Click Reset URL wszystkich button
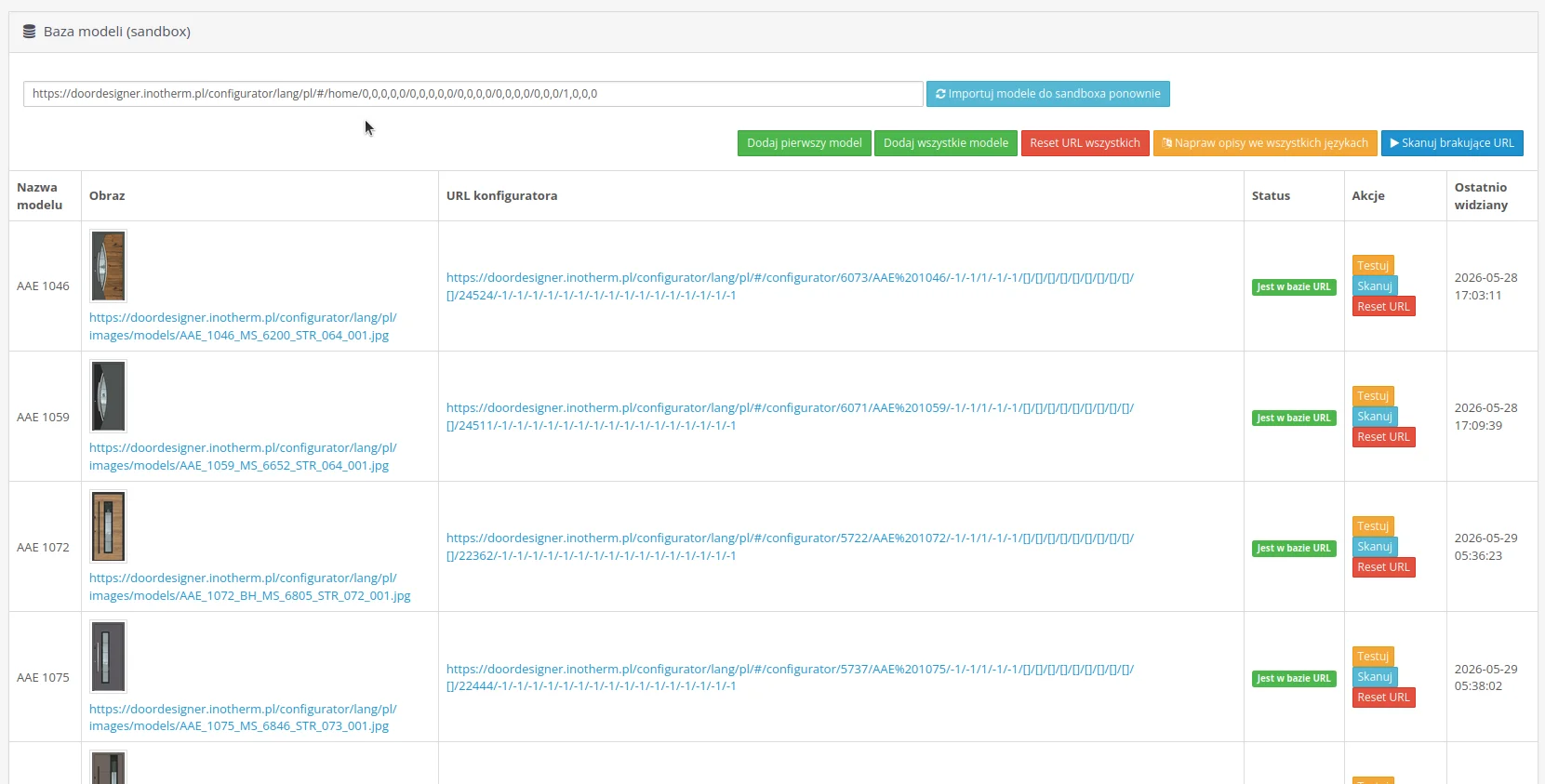This screenshot has height=784, width=1545. pyautogui.click(x=1085, y=143)
